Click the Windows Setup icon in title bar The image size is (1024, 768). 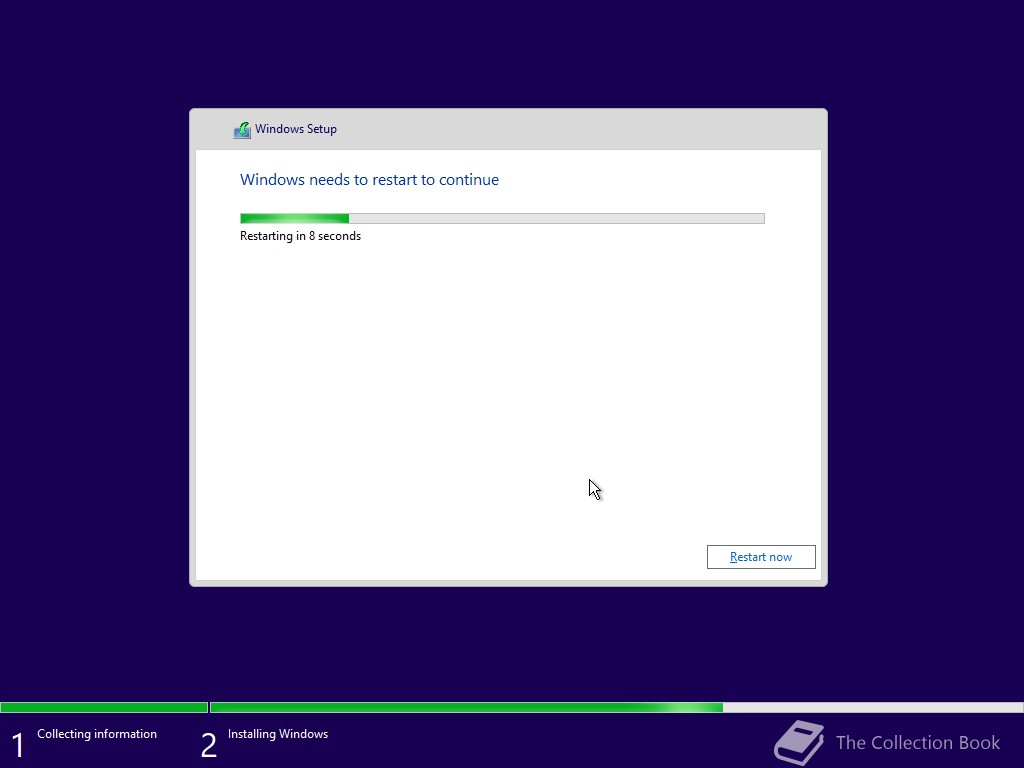point(242,130)
